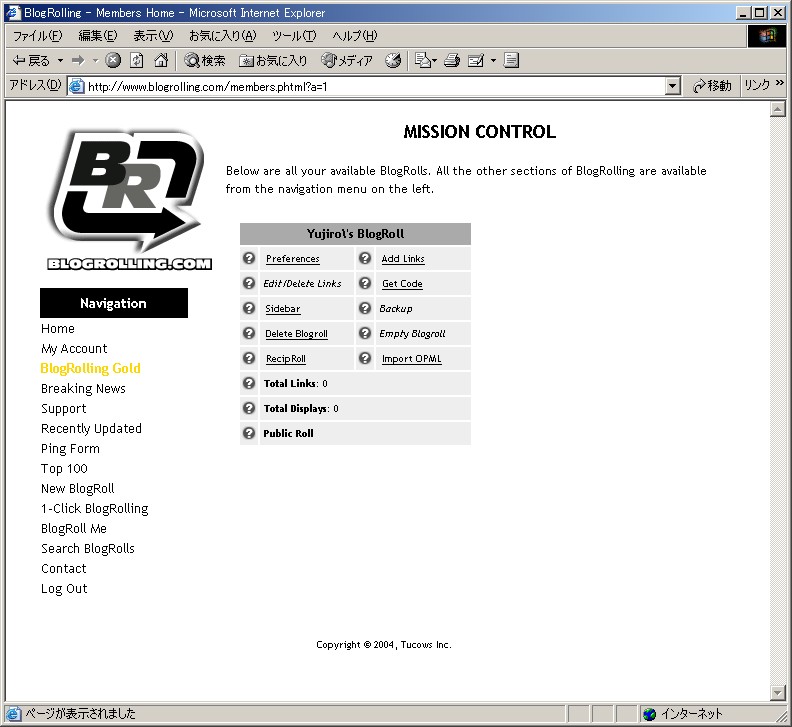The height and width of the screenshot is (727, 792).
Task: Click the help icon beside Add Links
Action: click(365, 258)
